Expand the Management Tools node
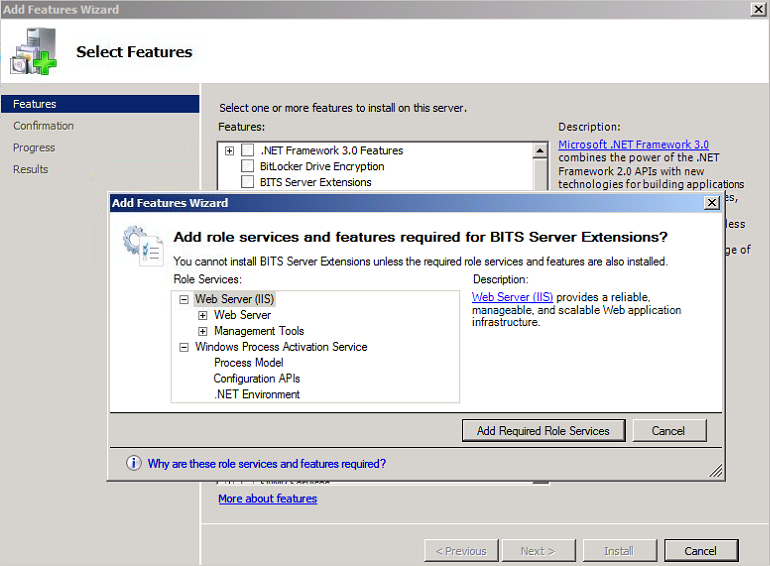 (202, 331)
